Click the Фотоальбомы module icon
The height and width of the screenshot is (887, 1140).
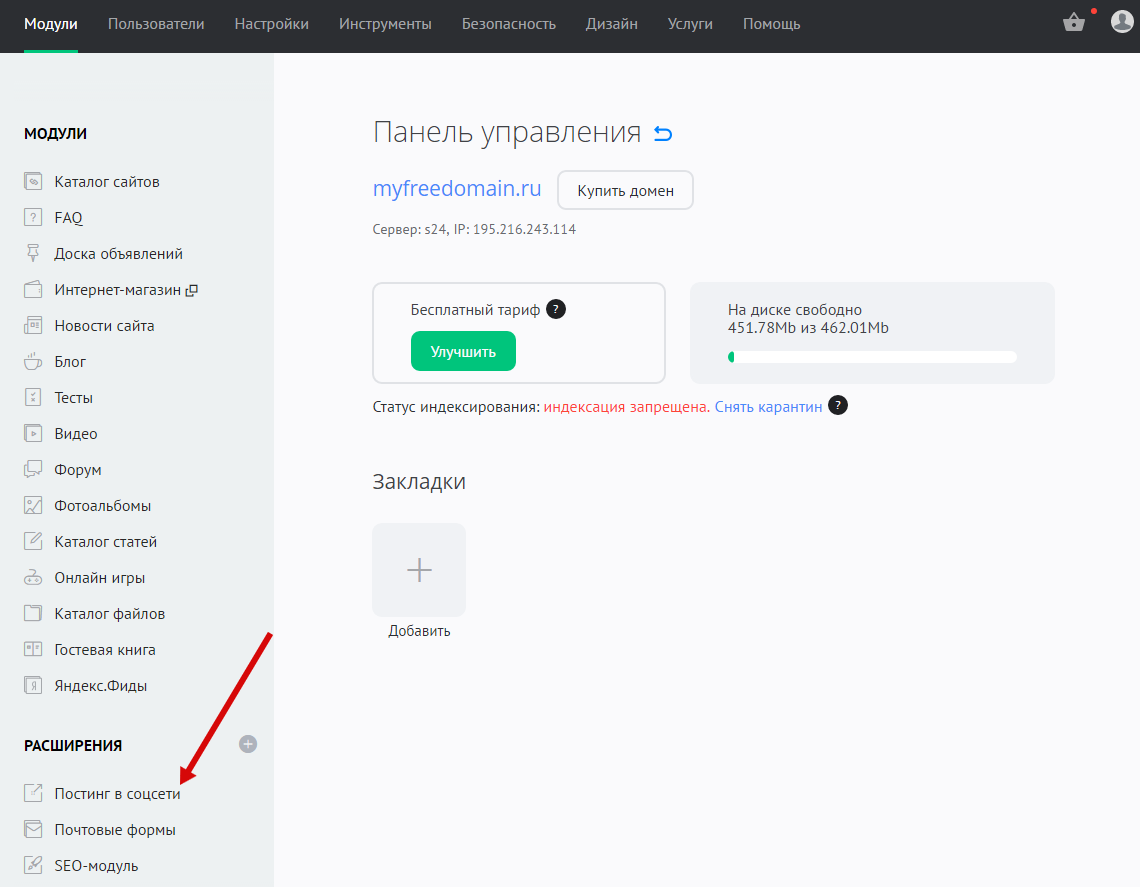[34, 506]
